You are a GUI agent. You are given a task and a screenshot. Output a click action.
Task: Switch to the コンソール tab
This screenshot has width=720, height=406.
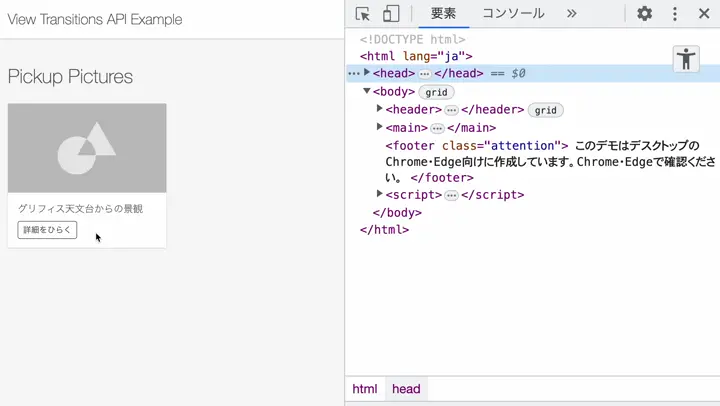point(513,14)
